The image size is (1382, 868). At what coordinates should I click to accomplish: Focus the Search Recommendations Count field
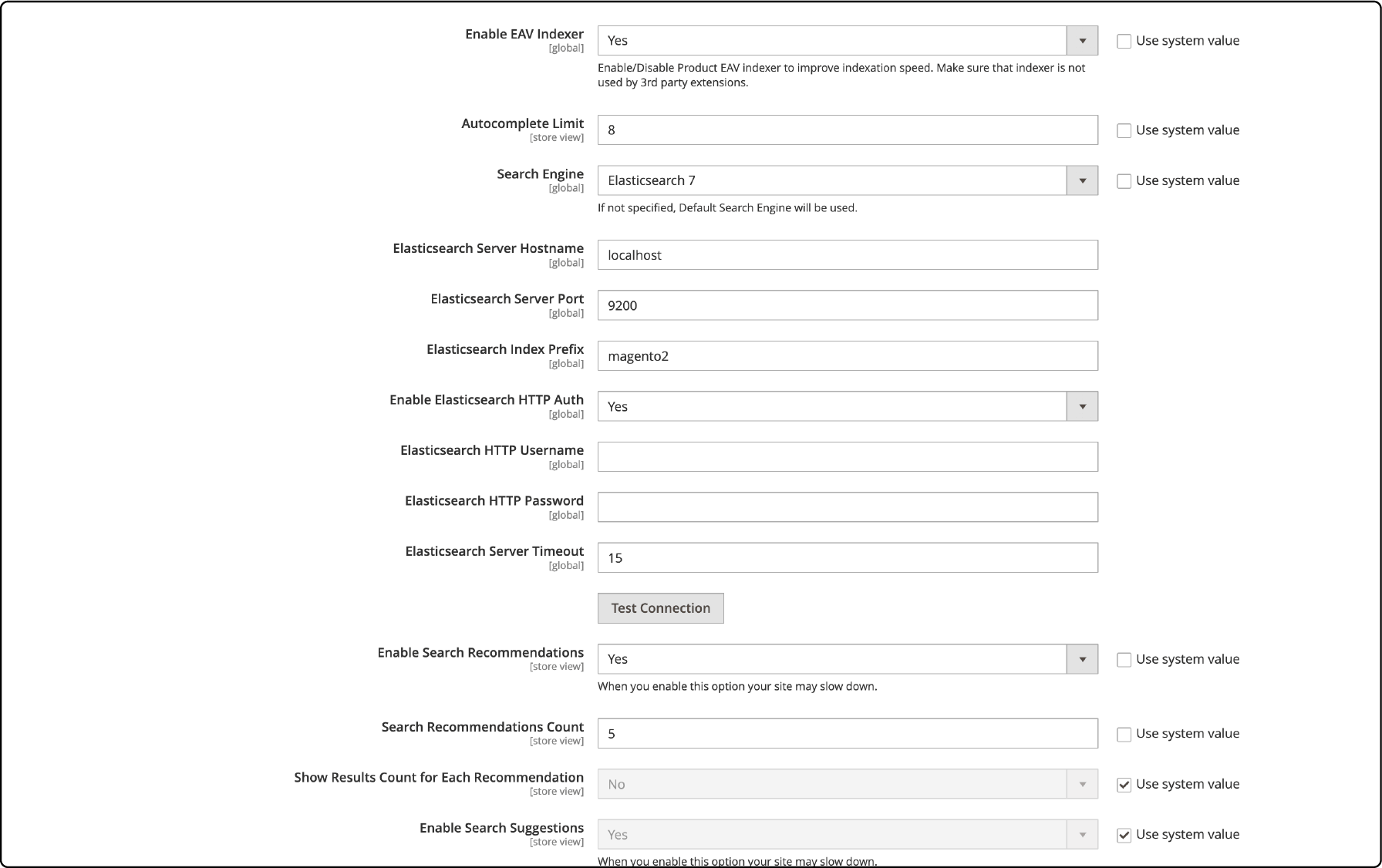pos(848,733)
